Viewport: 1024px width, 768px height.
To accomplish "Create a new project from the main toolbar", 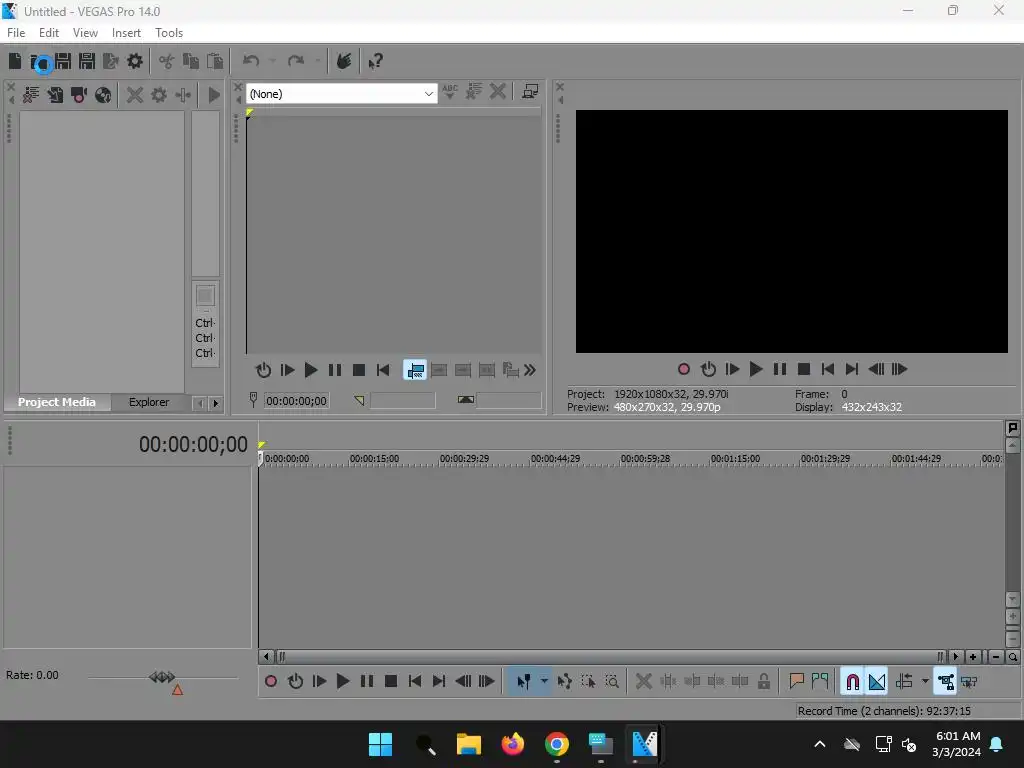I will [14, 61].
